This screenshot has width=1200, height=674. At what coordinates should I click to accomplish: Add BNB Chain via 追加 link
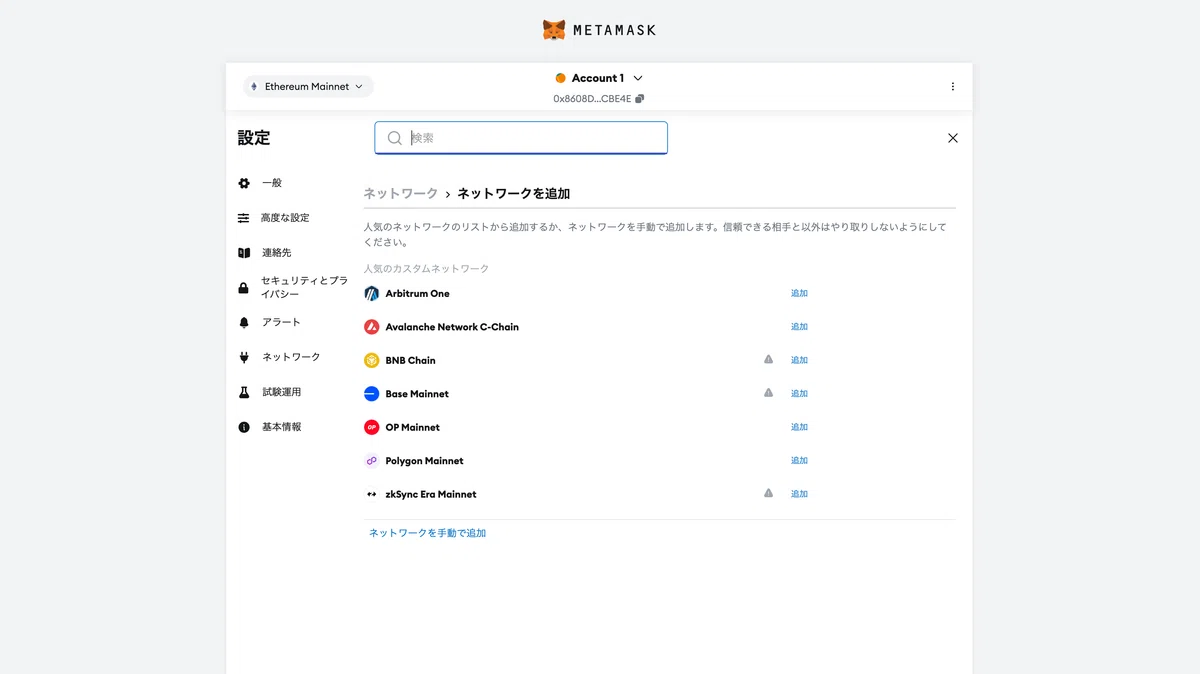(x=799, y=360)
